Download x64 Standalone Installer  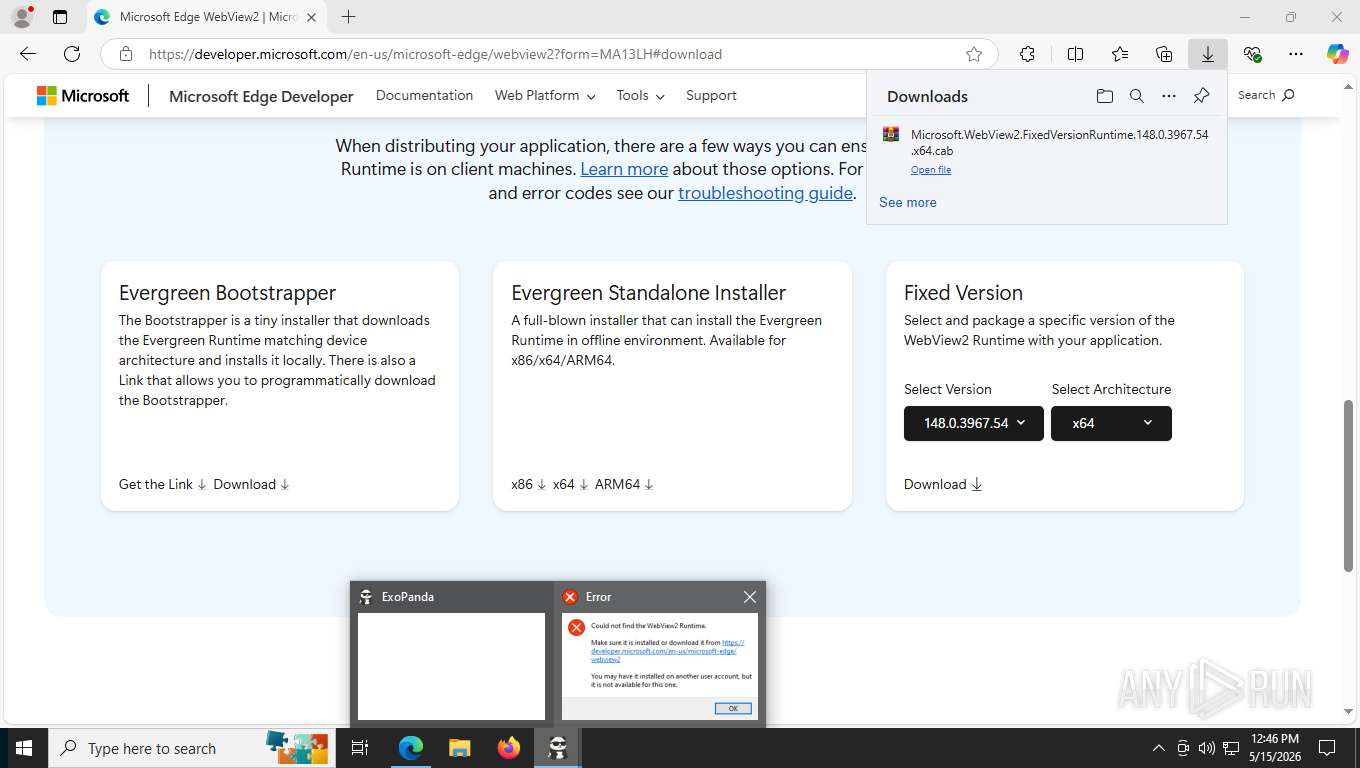[570, 484]
